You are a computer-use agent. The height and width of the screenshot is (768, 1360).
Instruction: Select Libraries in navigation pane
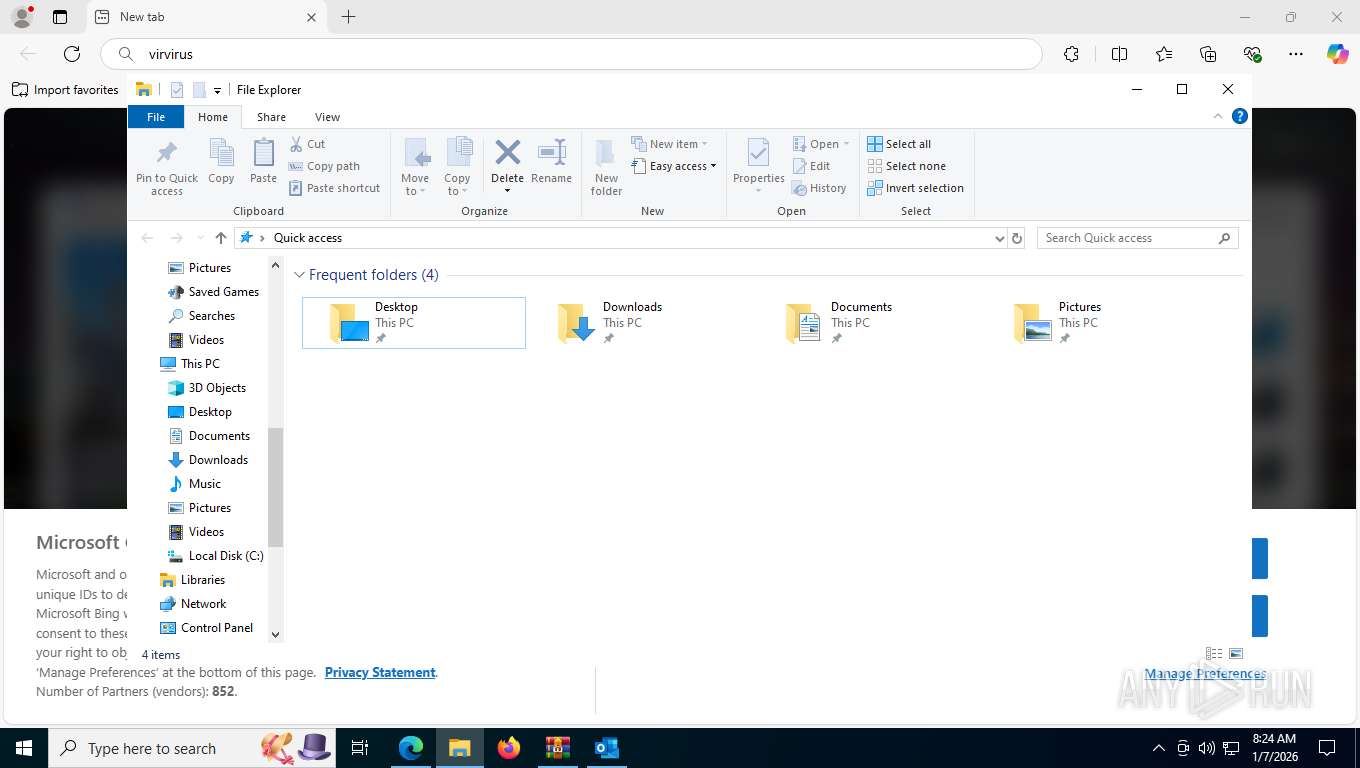tap(193, 580)
